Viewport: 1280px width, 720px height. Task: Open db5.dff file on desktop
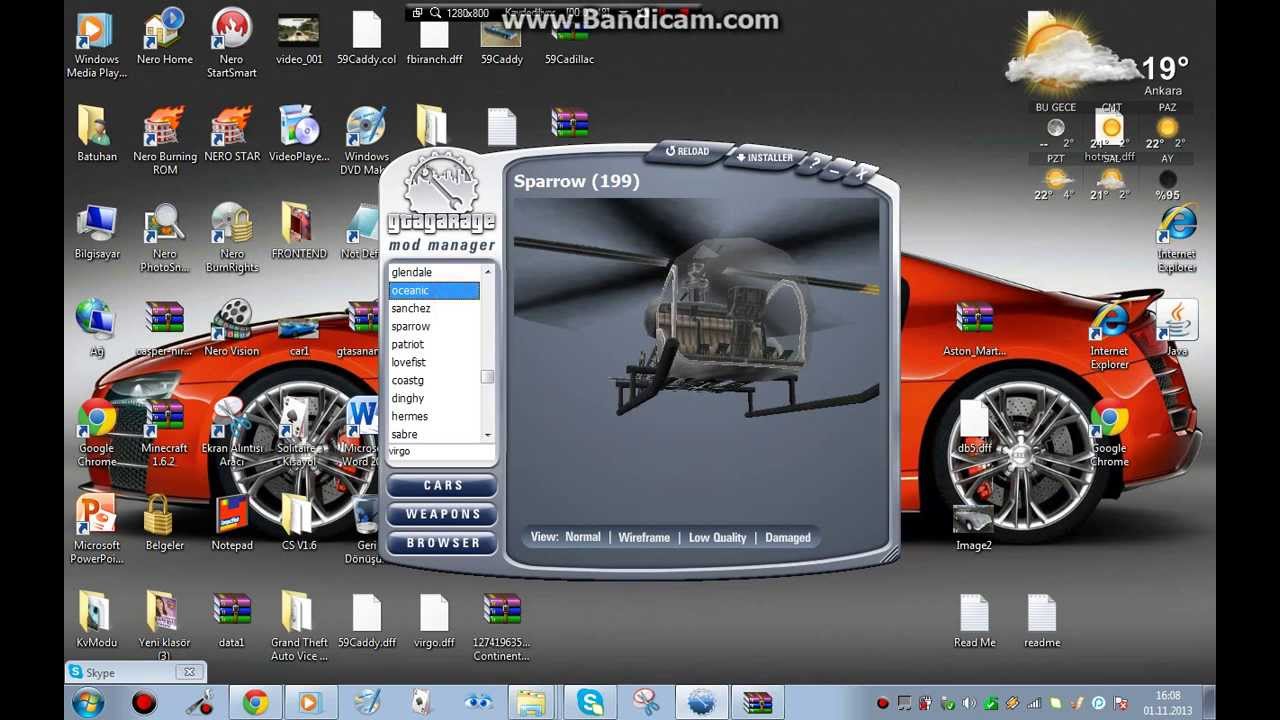click(x=974, y=426)
